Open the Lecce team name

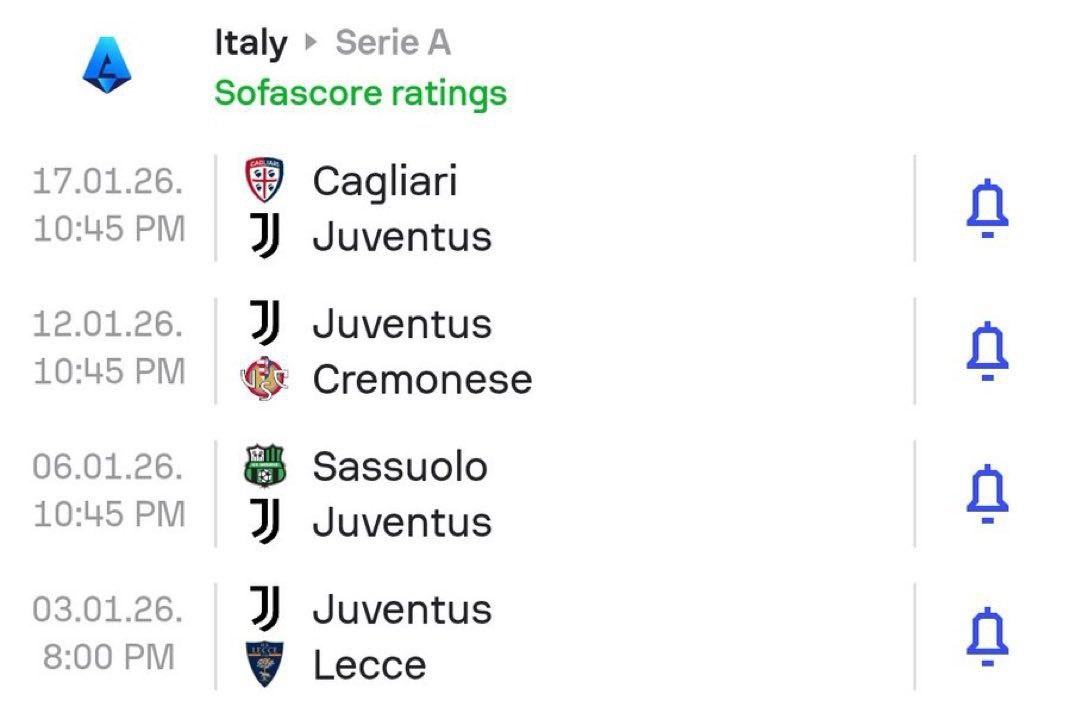(x=369, y=665)
